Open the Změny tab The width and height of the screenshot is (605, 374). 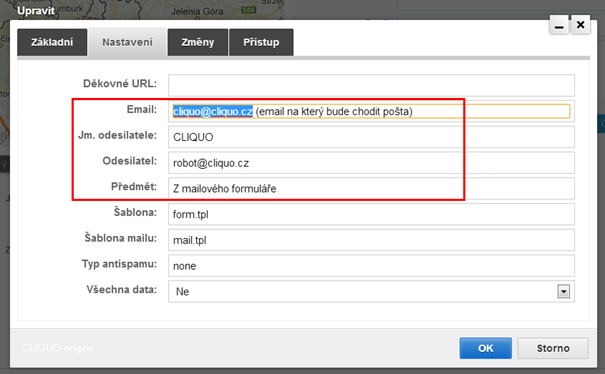pos(198,42)
